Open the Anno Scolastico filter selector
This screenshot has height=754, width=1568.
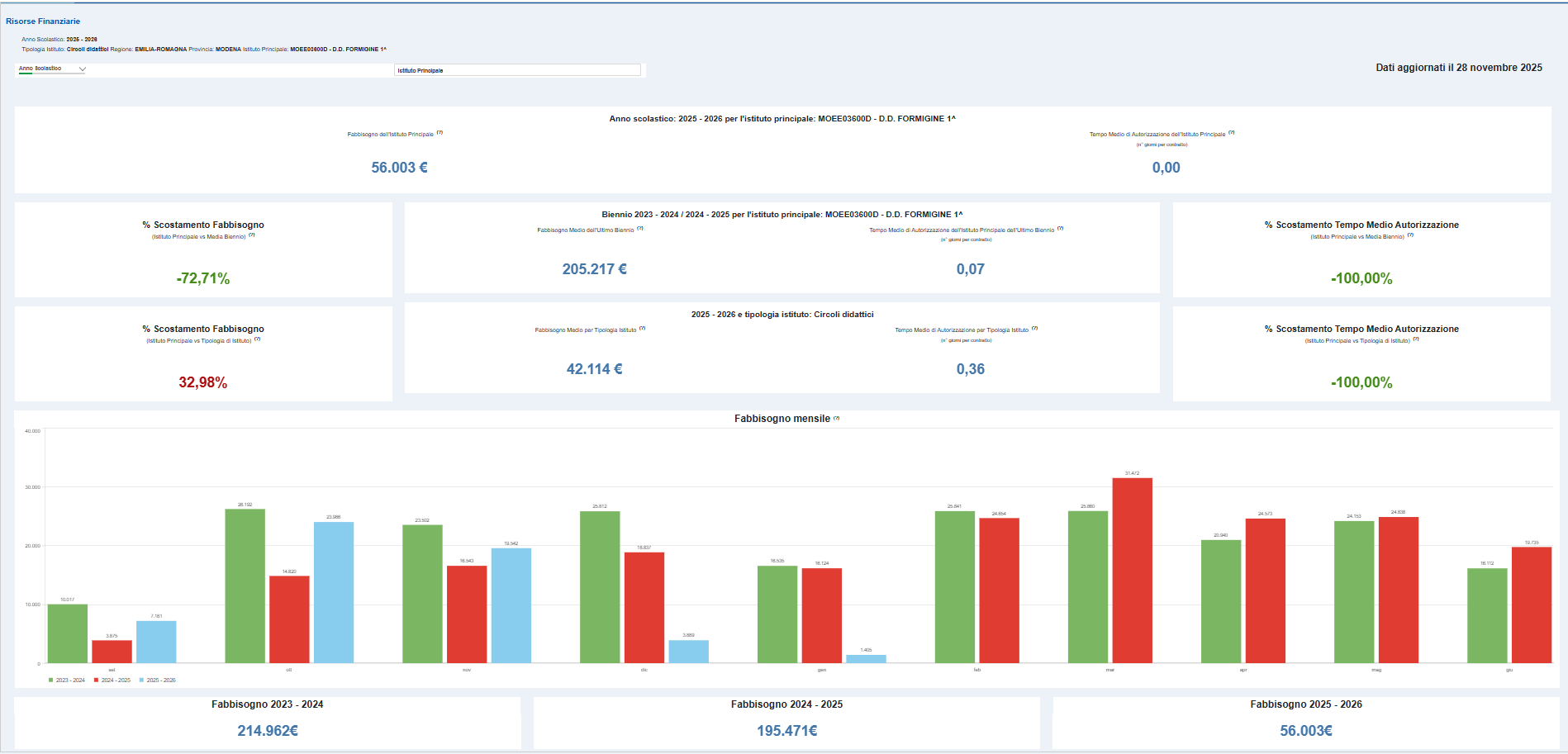[50, 69]
